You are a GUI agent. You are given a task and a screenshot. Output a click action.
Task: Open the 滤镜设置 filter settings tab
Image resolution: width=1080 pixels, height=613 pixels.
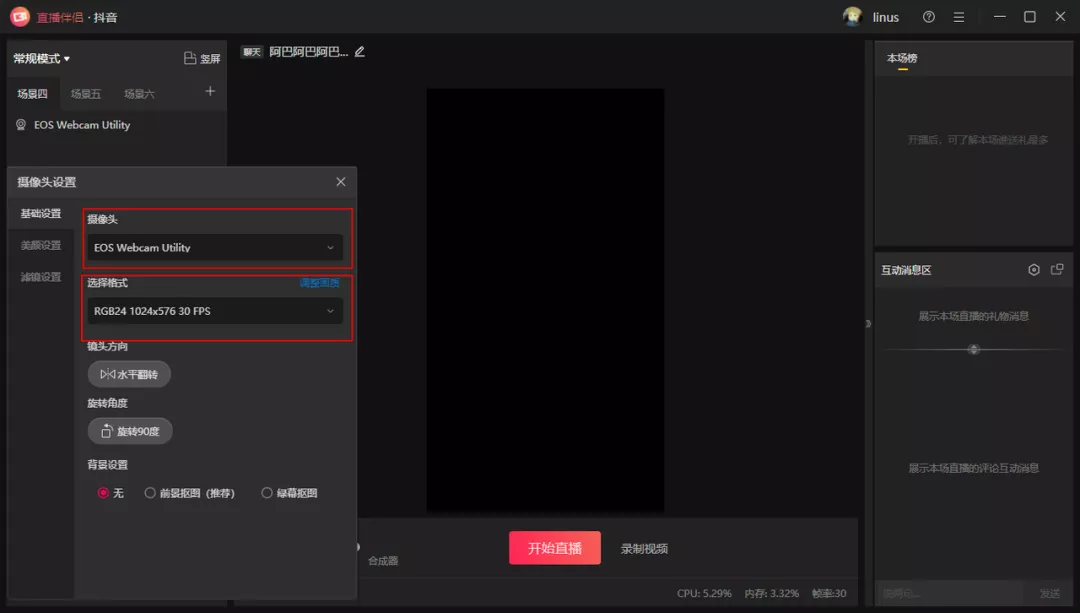point(41,277)
